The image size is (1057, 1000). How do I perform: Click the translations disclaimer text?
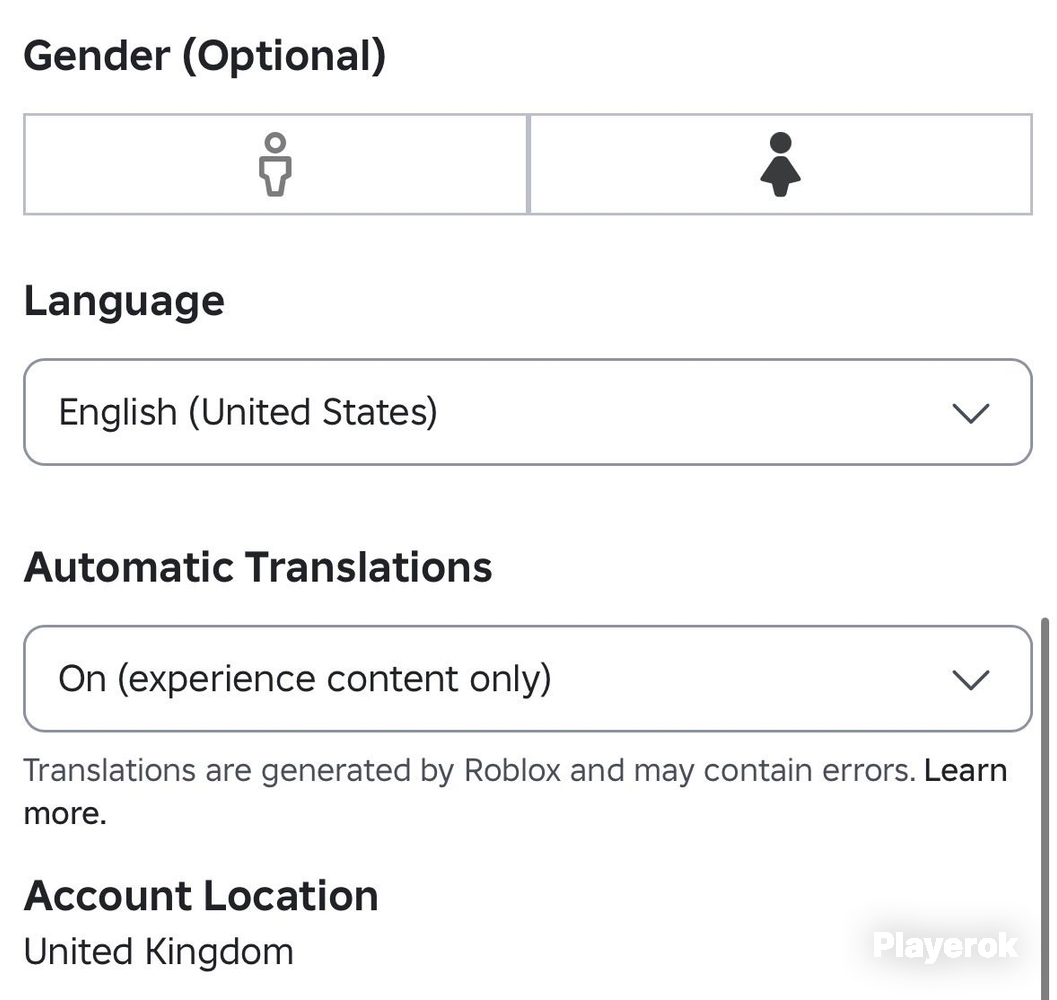click(470, 770)
